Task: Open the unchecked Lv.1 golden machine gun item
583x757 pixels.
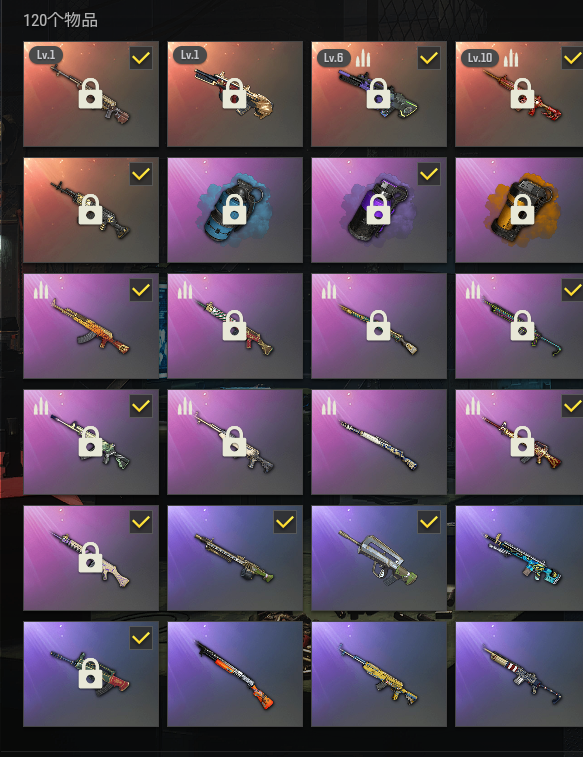Action: [235, 94]
